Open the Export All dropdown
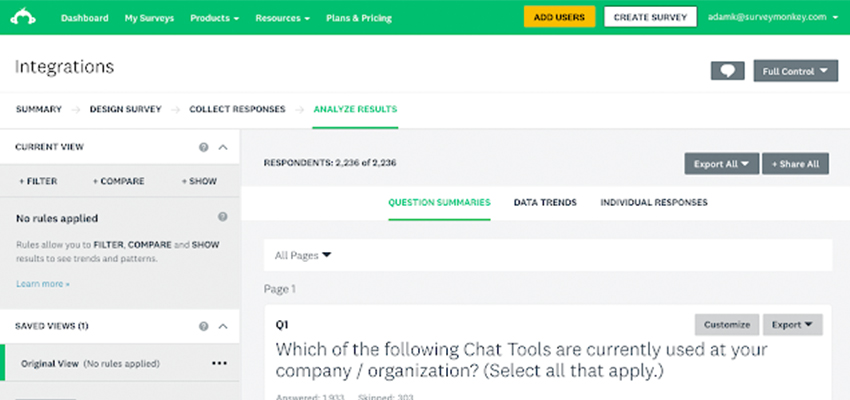Image resolution: width=850 pixels, height=400 pixels. click(x=722, y=164)
